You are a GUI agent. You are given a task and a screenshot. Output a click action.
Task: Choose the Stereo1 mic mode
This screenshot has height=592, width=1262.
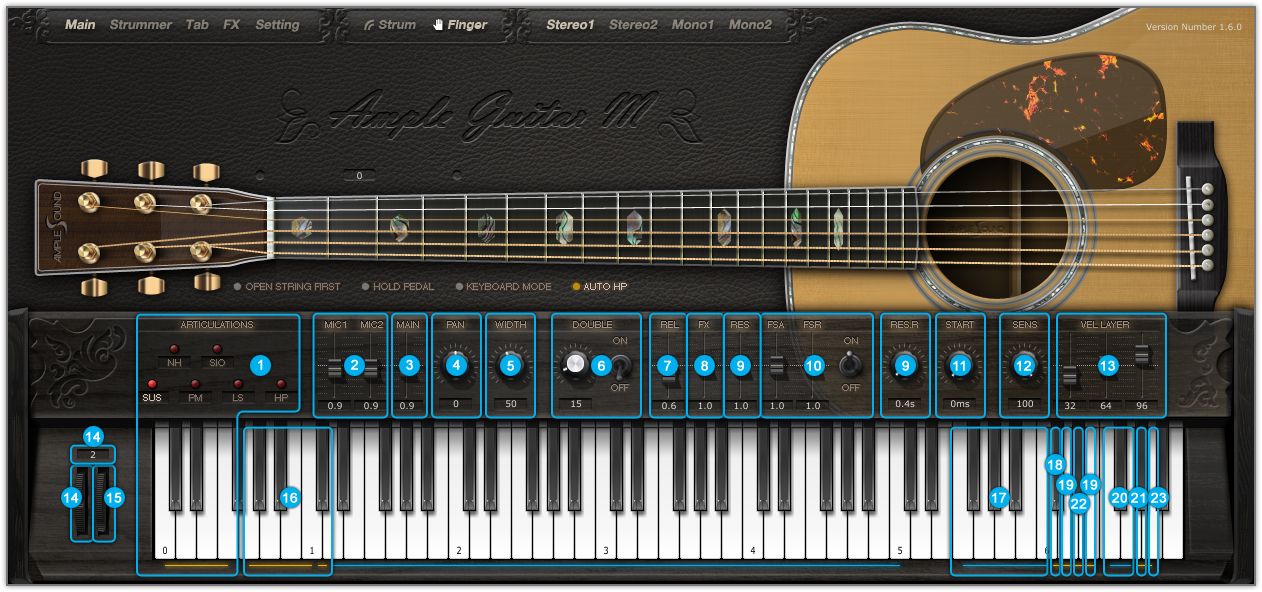(570, 25)
